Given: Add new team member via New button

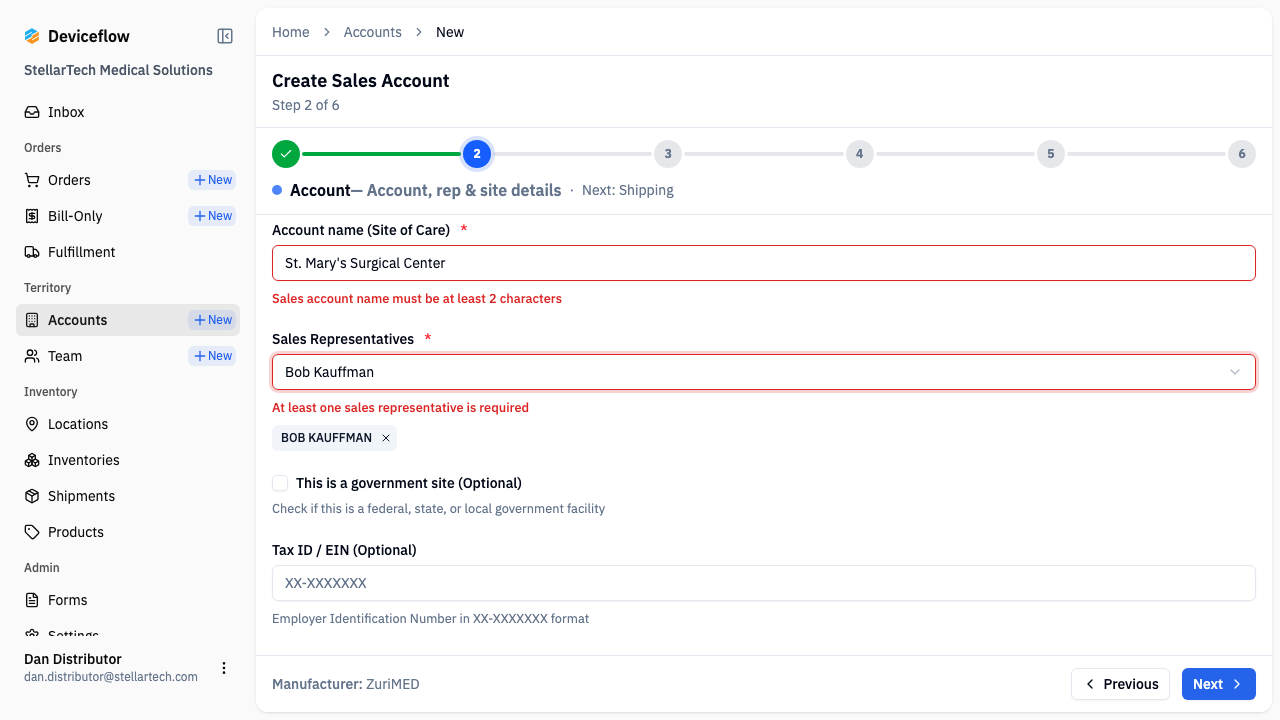Looking at the screenshot, I should (x=212, y=356).
